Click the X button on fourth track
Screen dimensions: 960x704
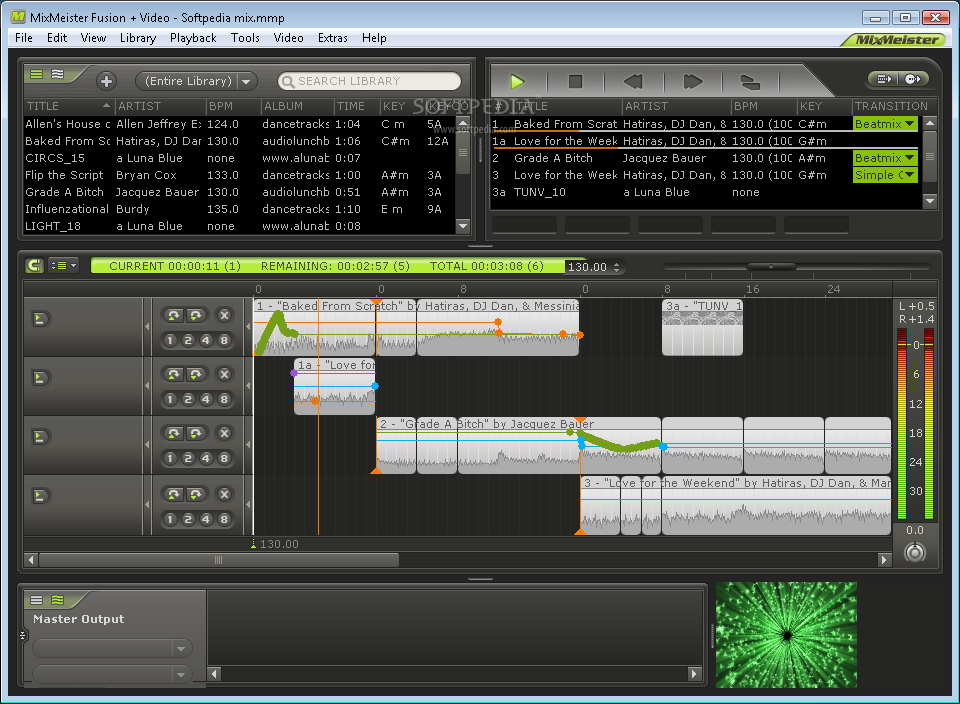point(225,494)
